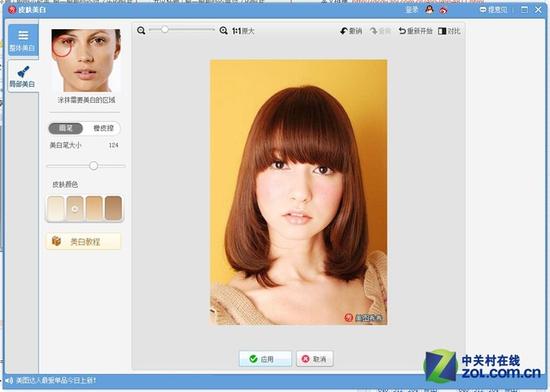The height and width of the screenshot is (392, 550).
Task: Pick the lightest skin color swatch
Action: pos(56,208)
